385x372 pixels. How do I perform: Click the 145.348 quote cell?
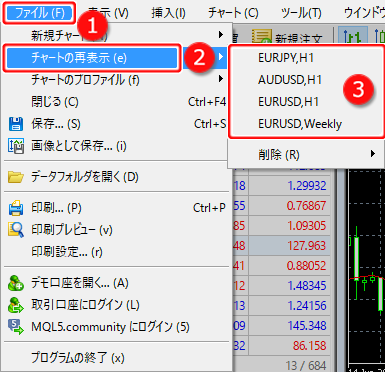[289, 326]
